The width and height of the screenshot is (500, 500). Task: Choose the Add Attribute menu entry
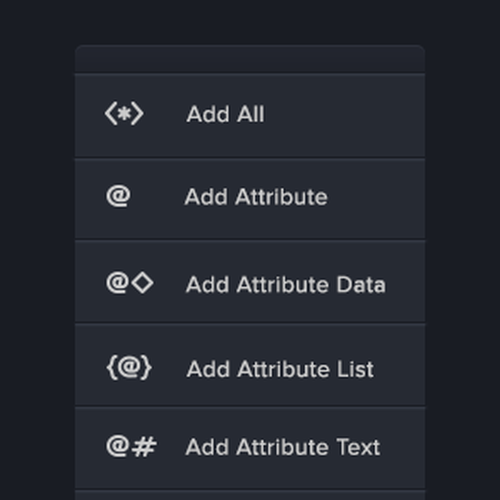pyautogui.click(x=250, y=199)
